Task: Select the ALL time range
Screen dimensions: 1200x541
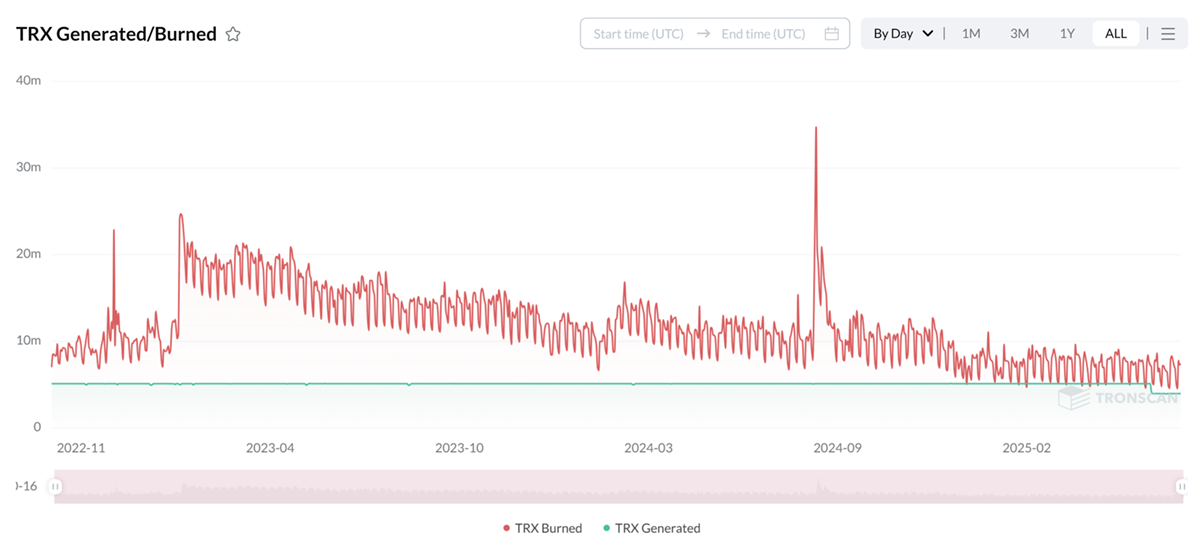Action: [1116, 34]
